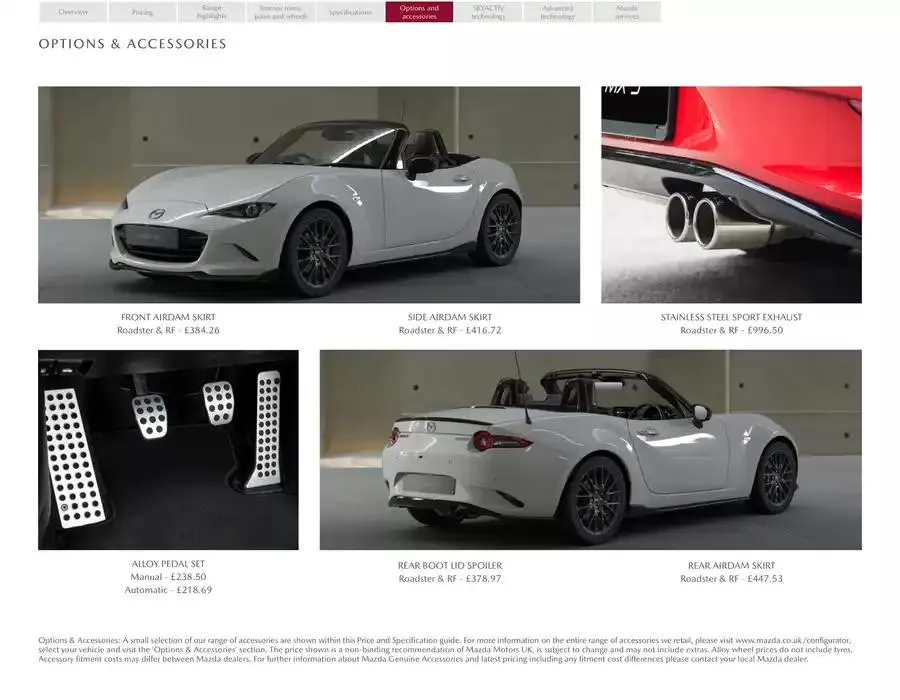Open Interior trims, paint and wheels tab
900x700 pixels.
click(x=281, y=12)
